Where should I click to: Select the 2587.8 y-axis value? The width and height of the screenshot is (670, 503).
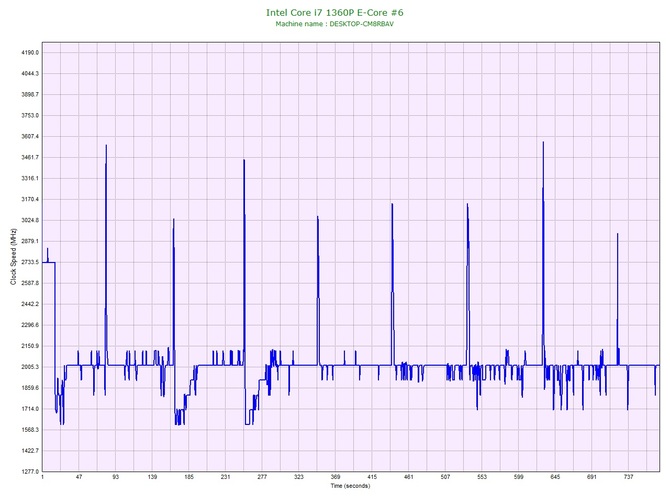30,283
